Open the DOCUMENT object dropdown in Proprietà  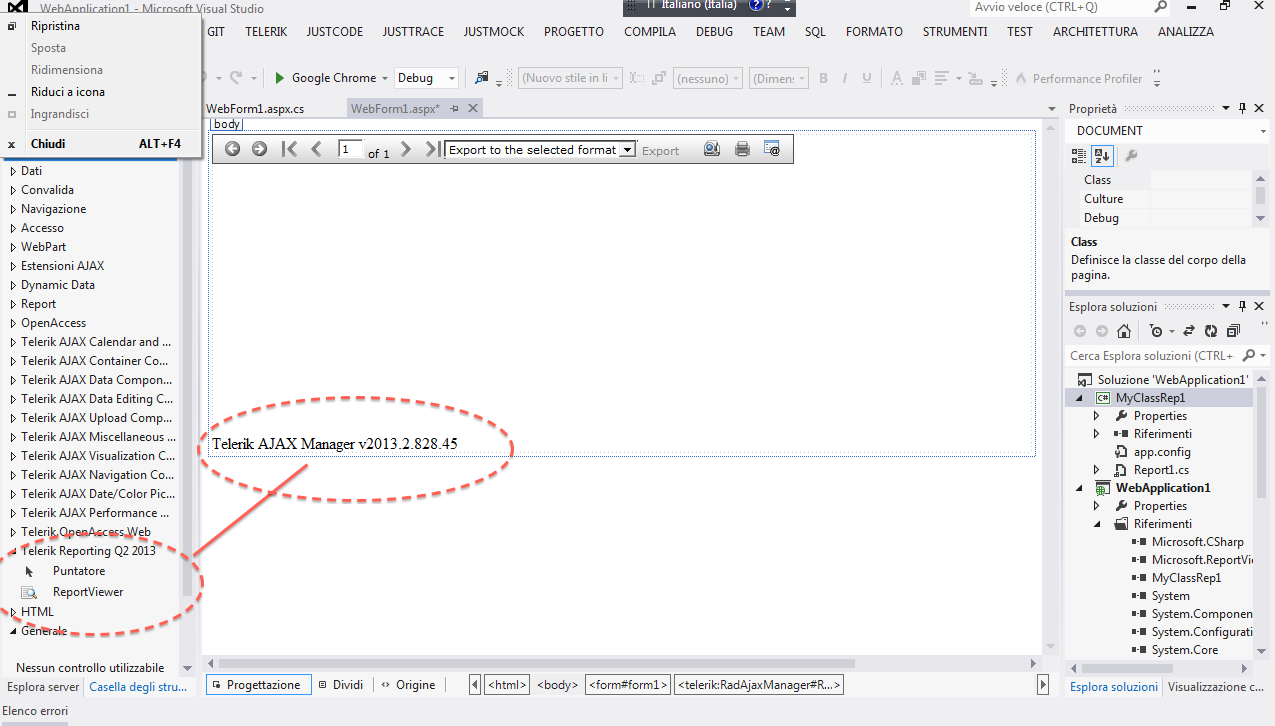click(1264, 131)
